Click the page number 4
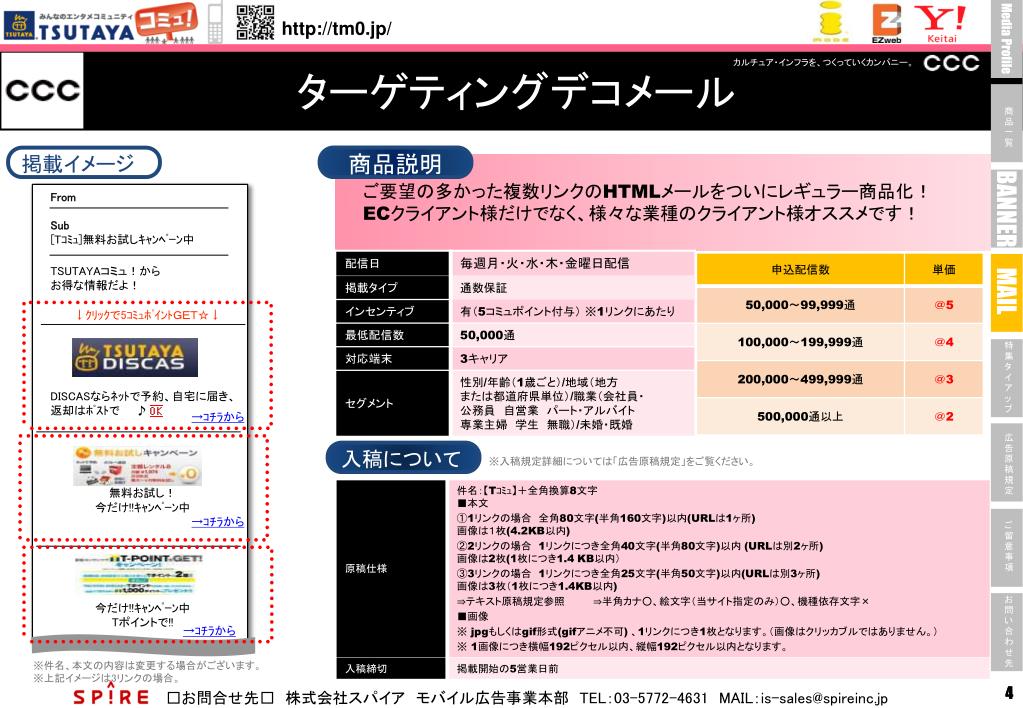Image resolution: width=1023 pixels, height=708 pixels. (x=1009, y=692)
